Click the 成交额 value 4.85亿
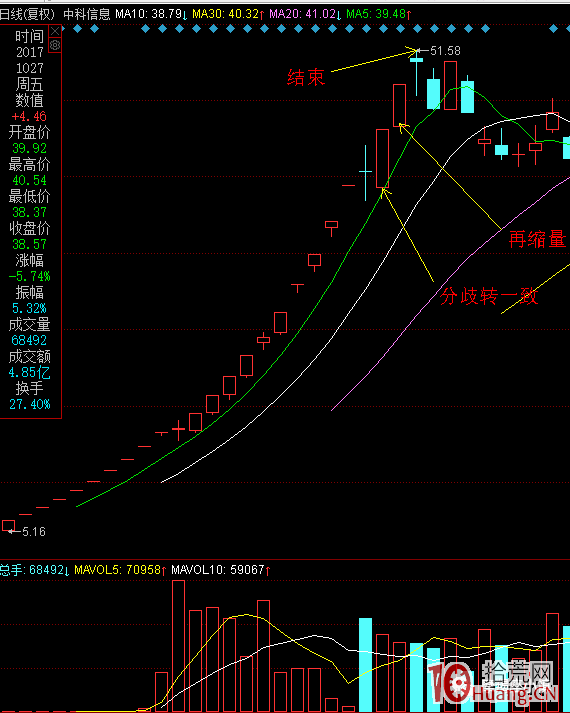The width and height of the screenshot is (570, 713). coord(30,372)
